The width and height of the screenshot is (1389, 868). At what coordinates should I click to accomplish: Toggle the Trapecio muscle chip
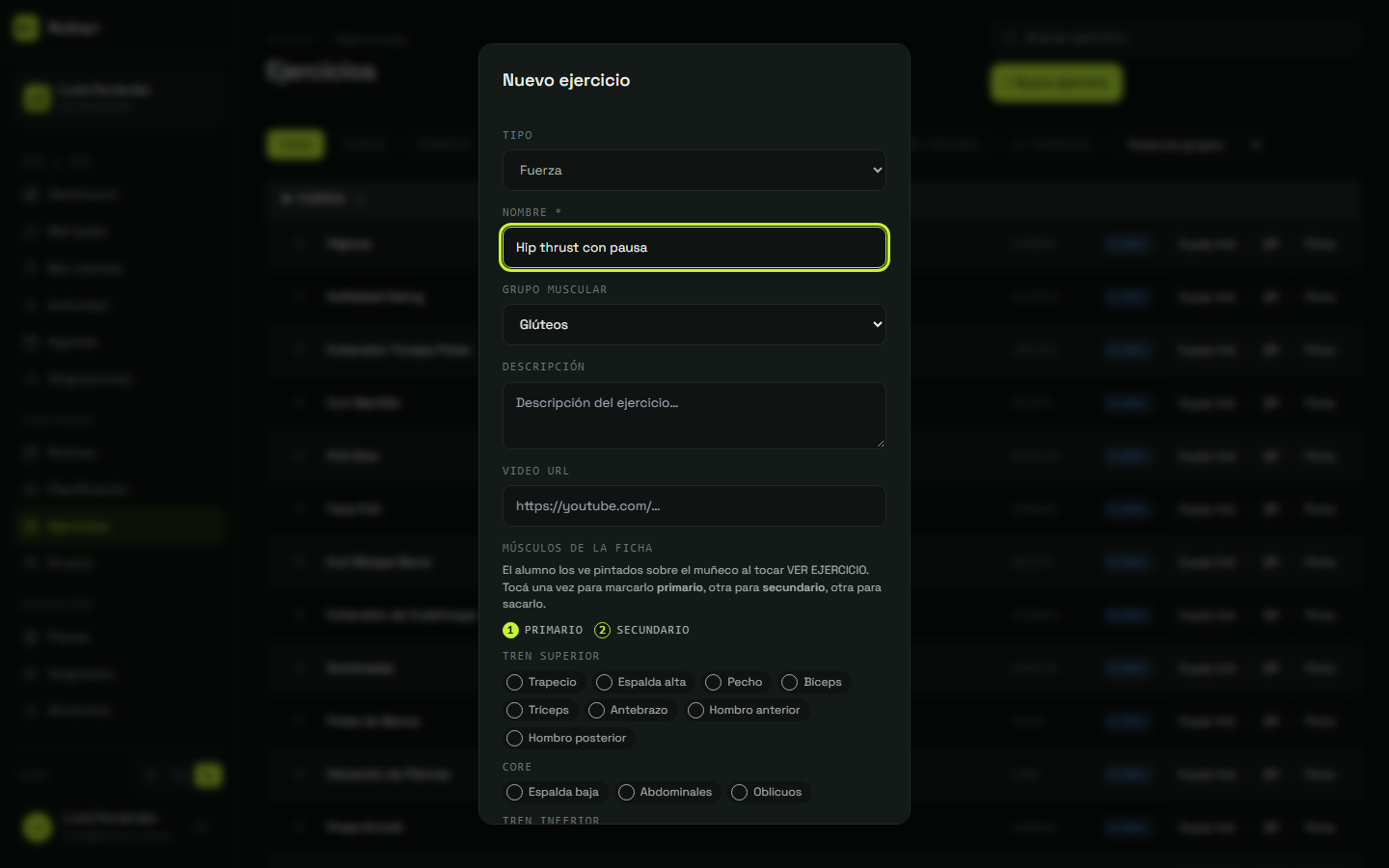(x=542, y=682)
